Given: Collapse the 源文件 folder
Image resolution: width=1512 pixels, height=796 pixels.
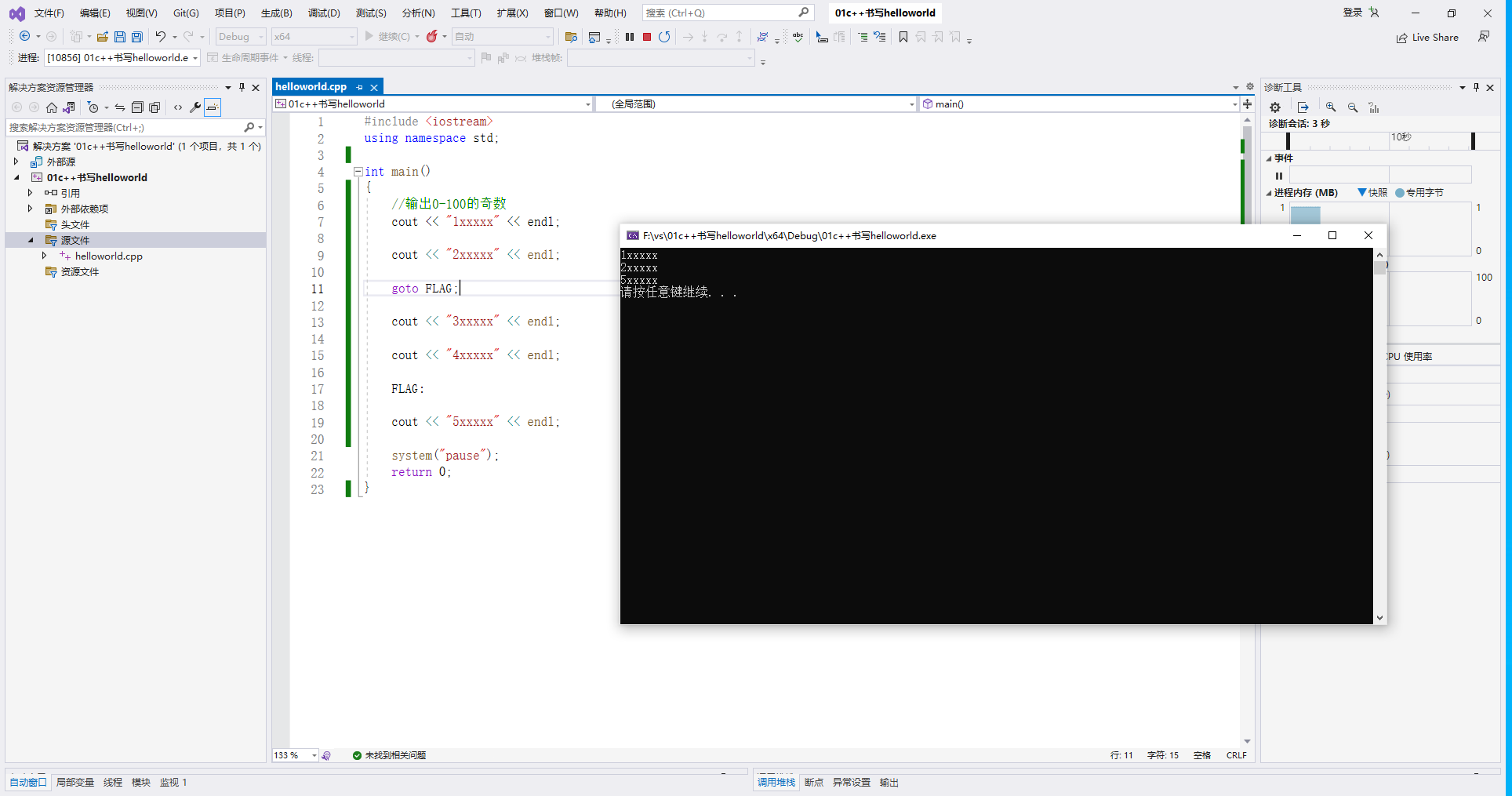Looking at the screenshot, I should click(x=31, y=240).
